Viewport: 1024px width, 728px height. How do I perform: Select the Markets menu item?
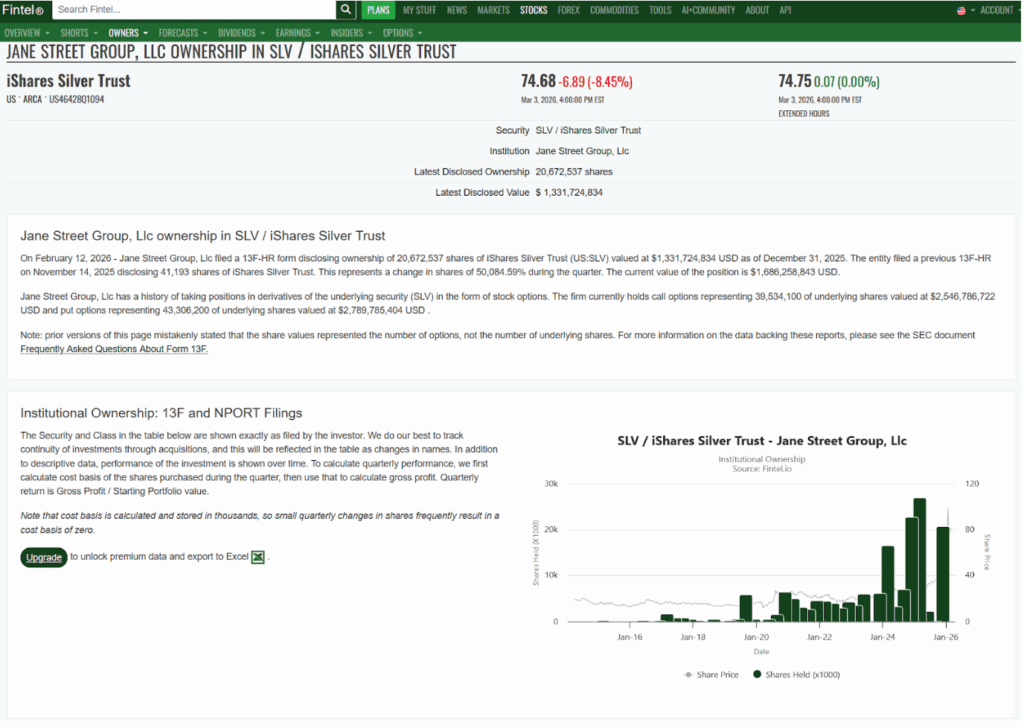[493, 10]
